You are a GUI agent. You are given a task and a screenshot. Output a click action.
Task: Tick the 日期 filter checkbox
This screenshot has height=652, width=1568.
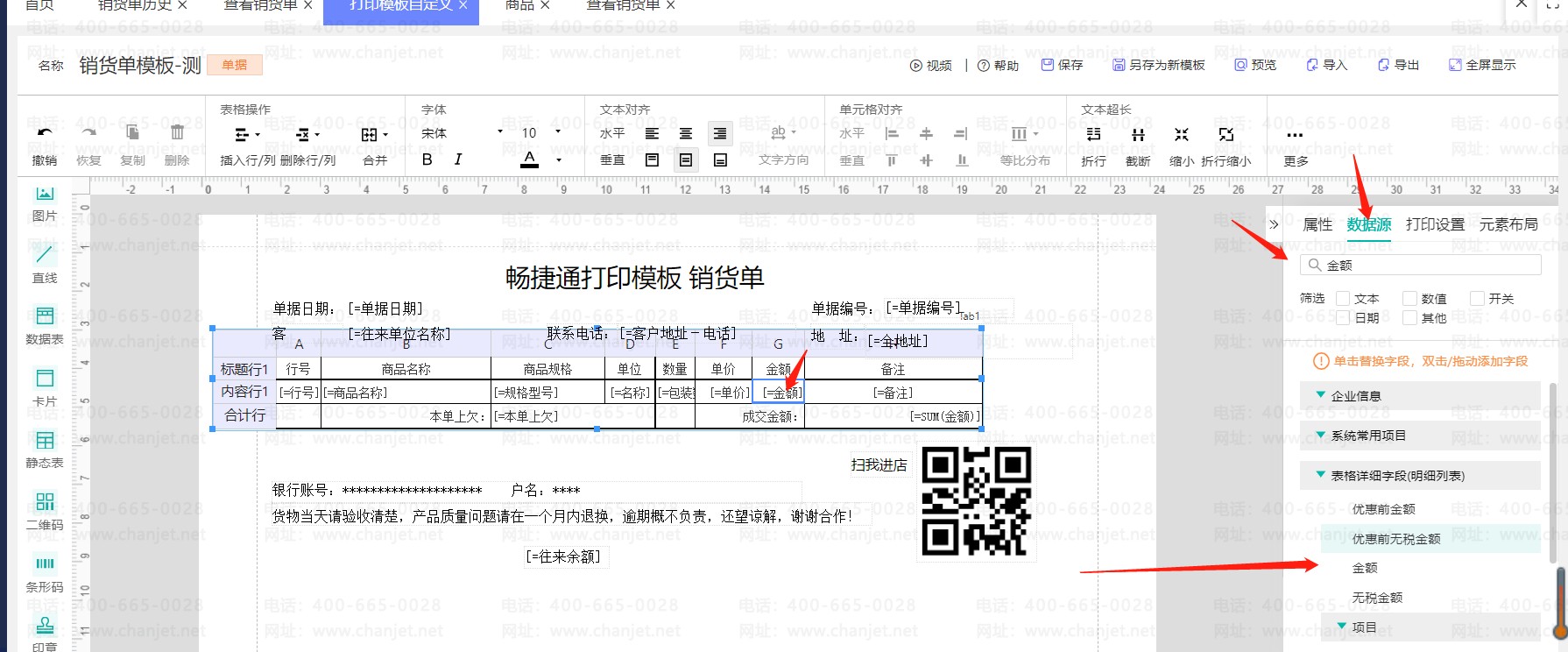pos(1342,318)
